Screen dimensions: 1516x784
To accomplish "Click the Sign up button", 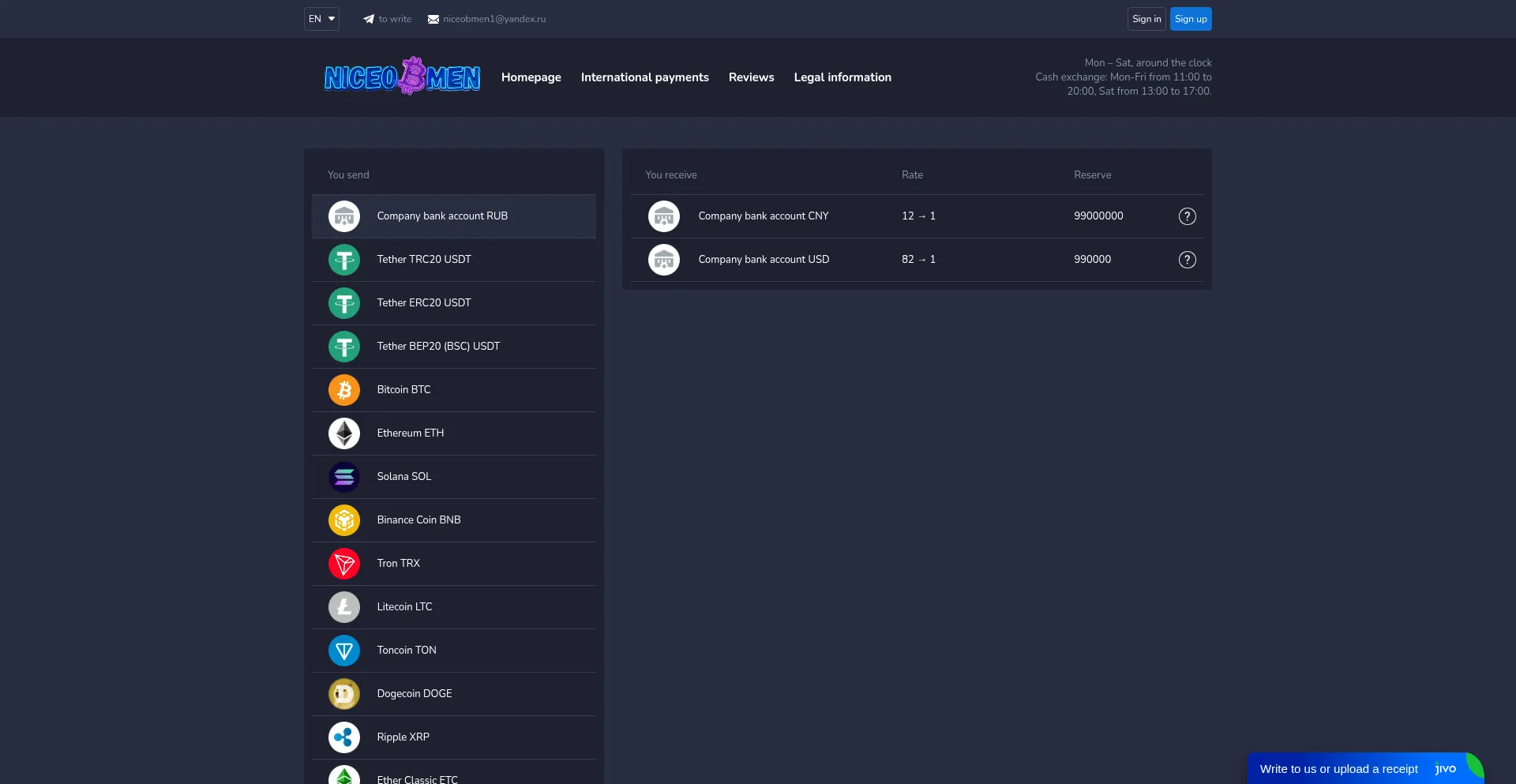I will (1191, 19).
